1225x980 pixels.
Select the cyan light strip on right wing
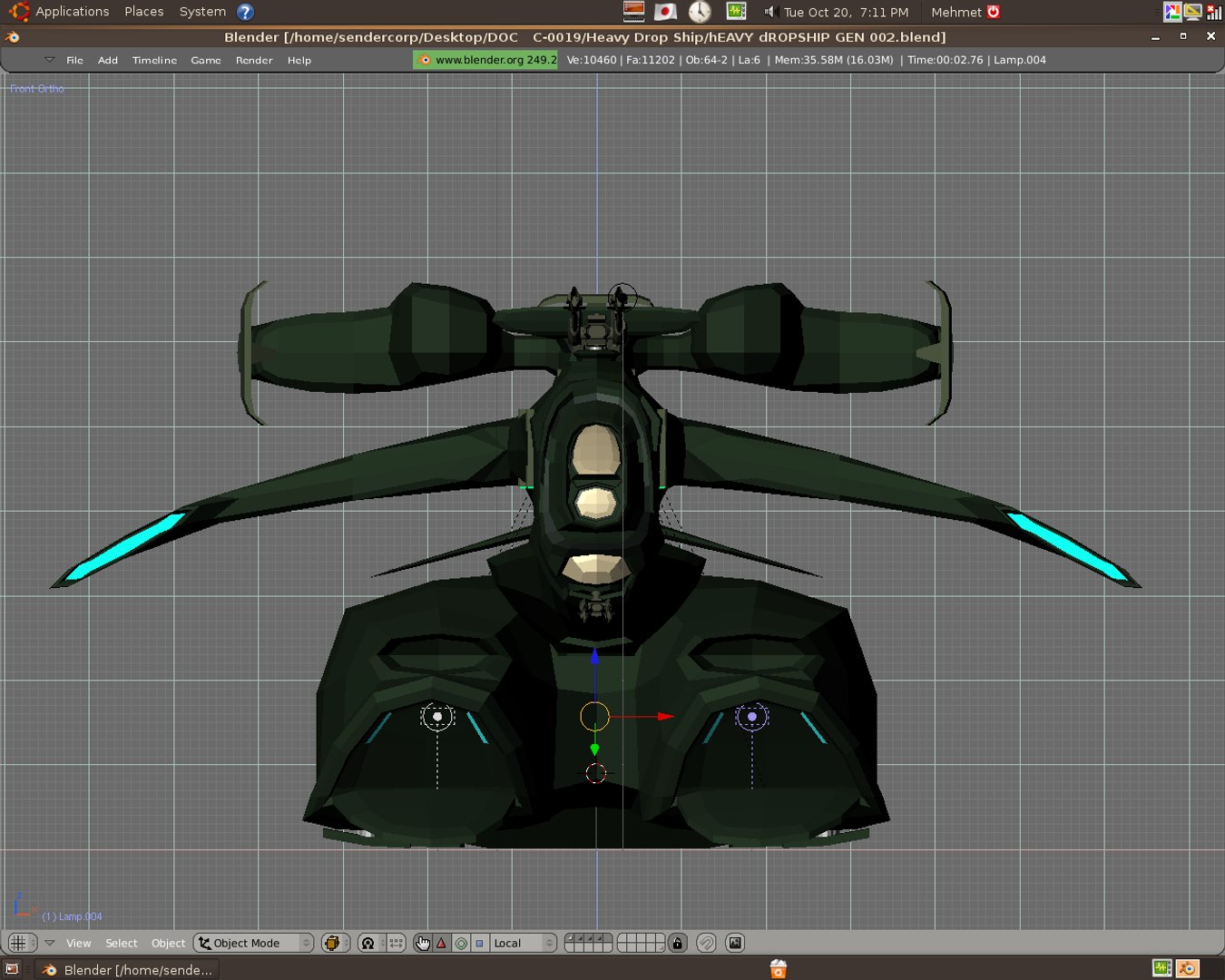pyautogui.click(x=1067, y=547)
